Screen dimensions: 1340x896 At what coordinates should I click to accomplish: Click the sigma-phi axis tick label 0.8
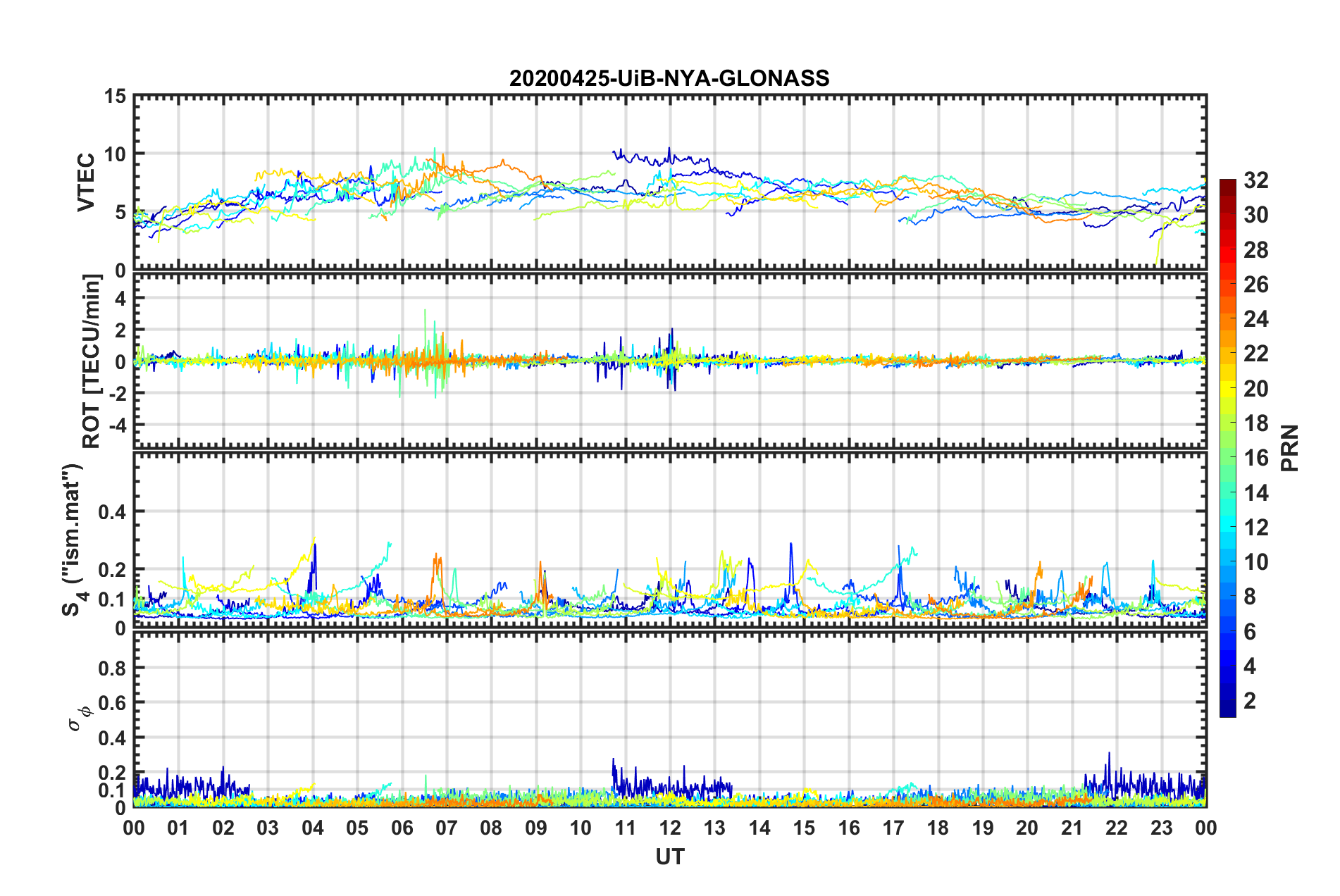tap(113, 668)
